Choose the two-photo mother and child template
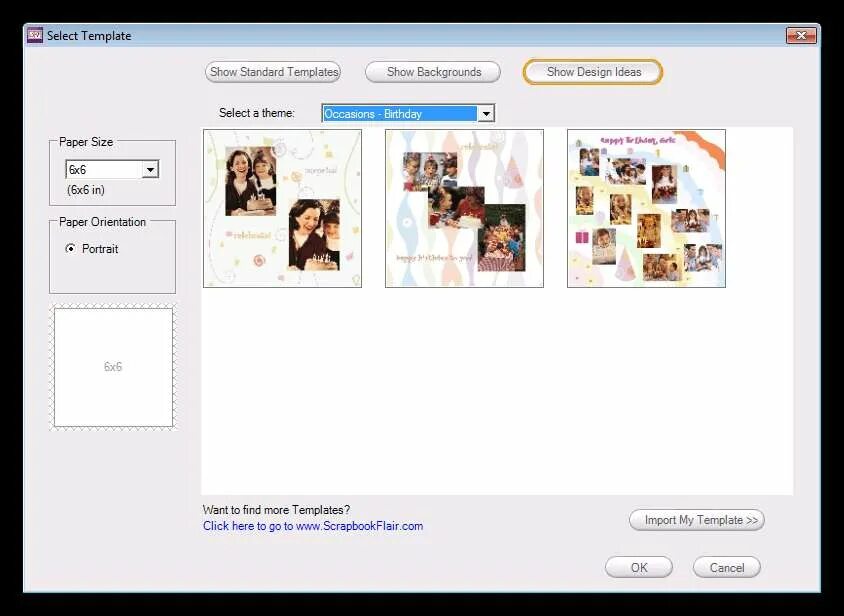This screenshot has width=844, height=616. pos(283,208)
